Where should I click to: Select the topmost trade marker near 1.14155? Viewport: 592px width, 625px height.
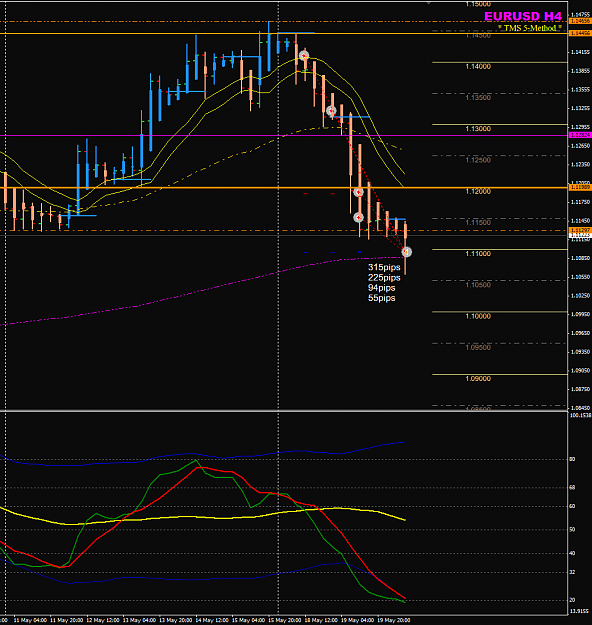tap(304, 55)
